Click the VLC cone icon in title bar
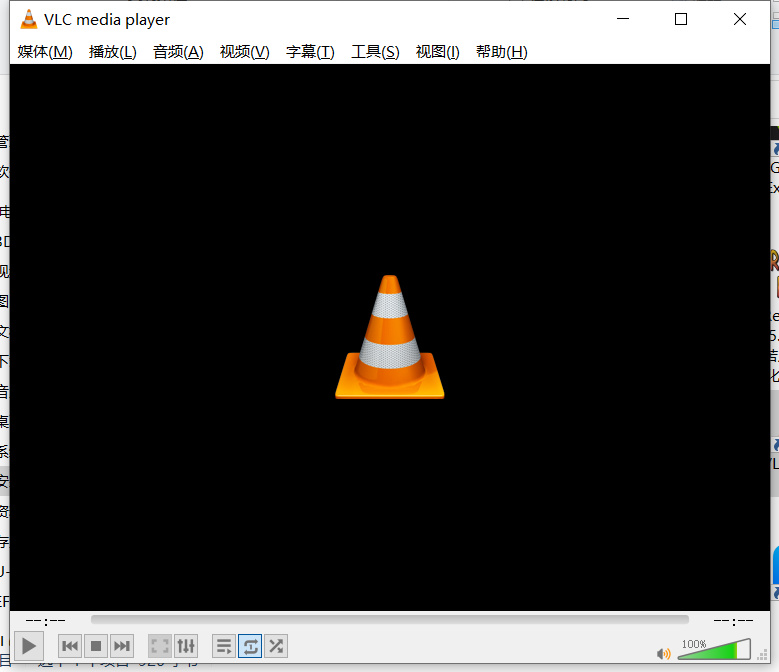This screenshot has width=779, height=672. click(x=28, y=19)
